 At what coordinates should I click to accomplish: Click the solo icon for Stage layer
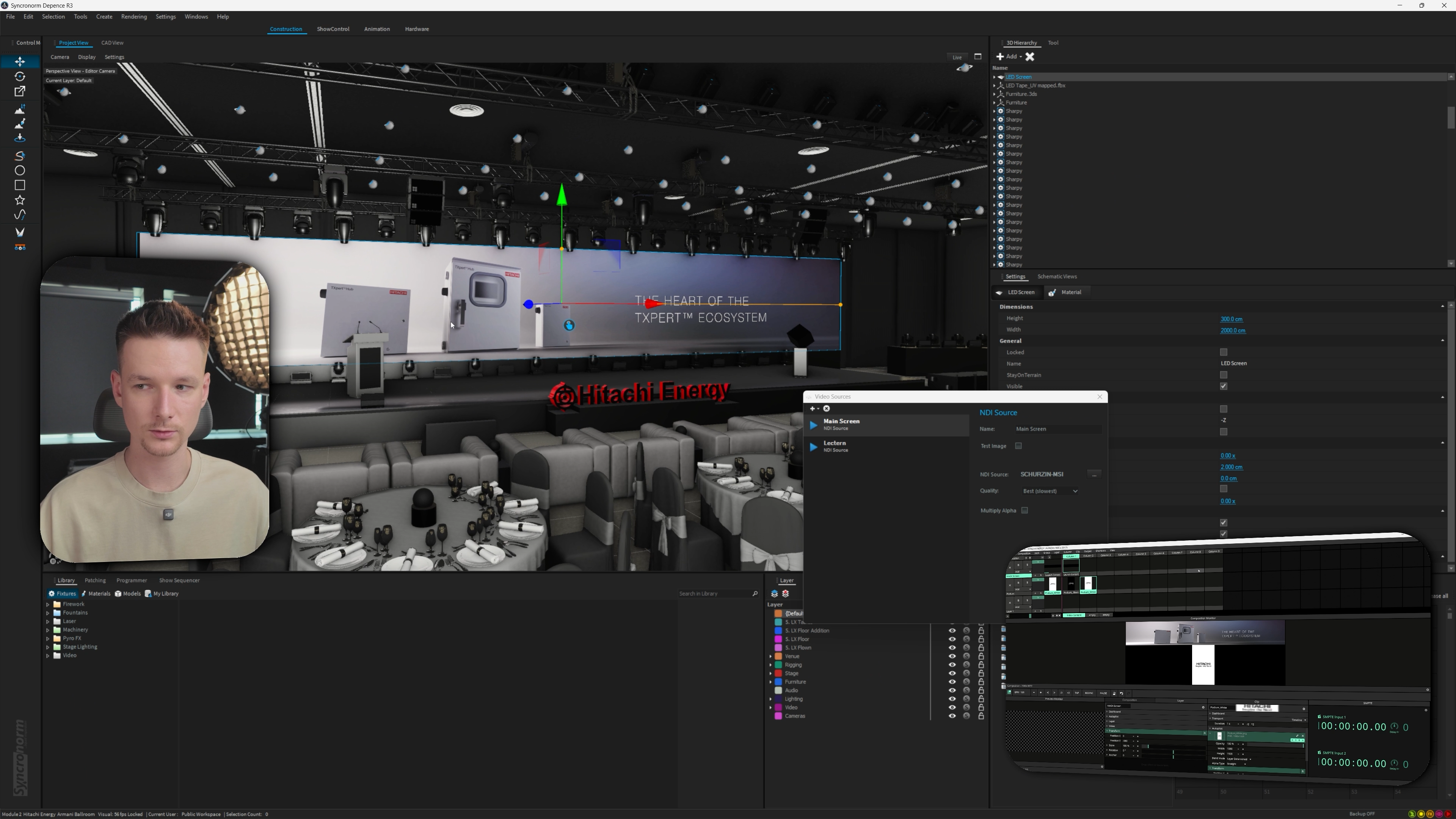(966, 673)
